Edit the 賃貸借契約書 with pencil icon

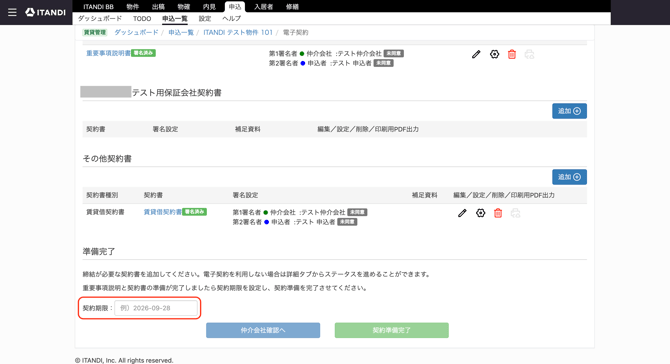point(462,213)
